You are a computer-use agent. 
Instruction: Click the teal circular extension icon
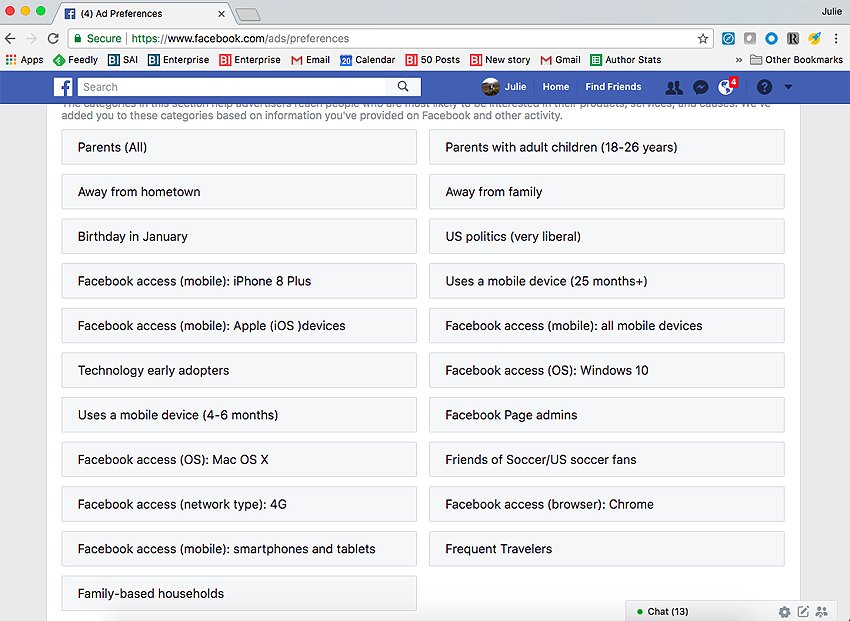(729, 38)
